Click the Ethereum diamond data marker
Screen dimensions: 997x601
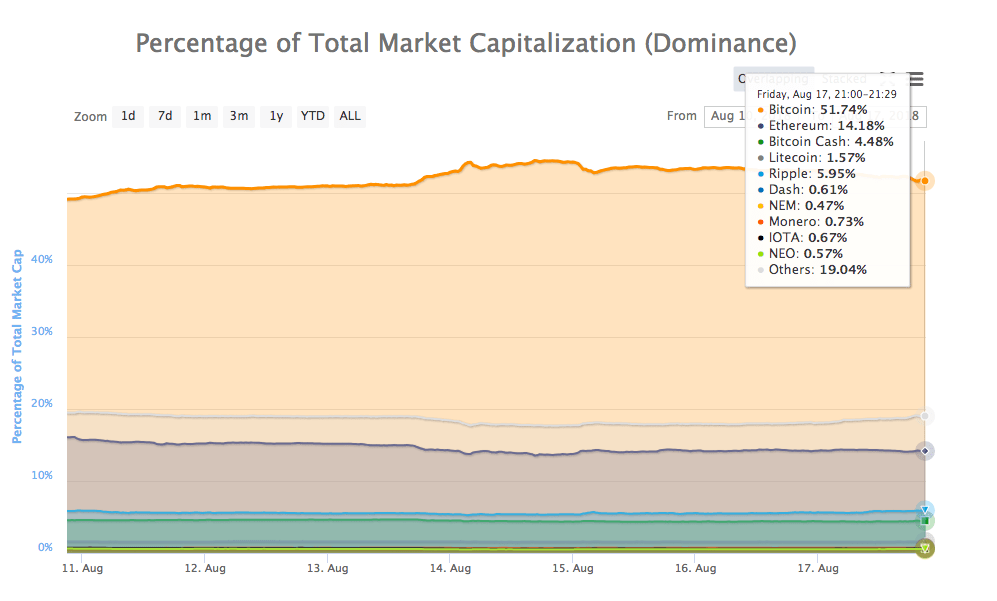click(926, 451)
